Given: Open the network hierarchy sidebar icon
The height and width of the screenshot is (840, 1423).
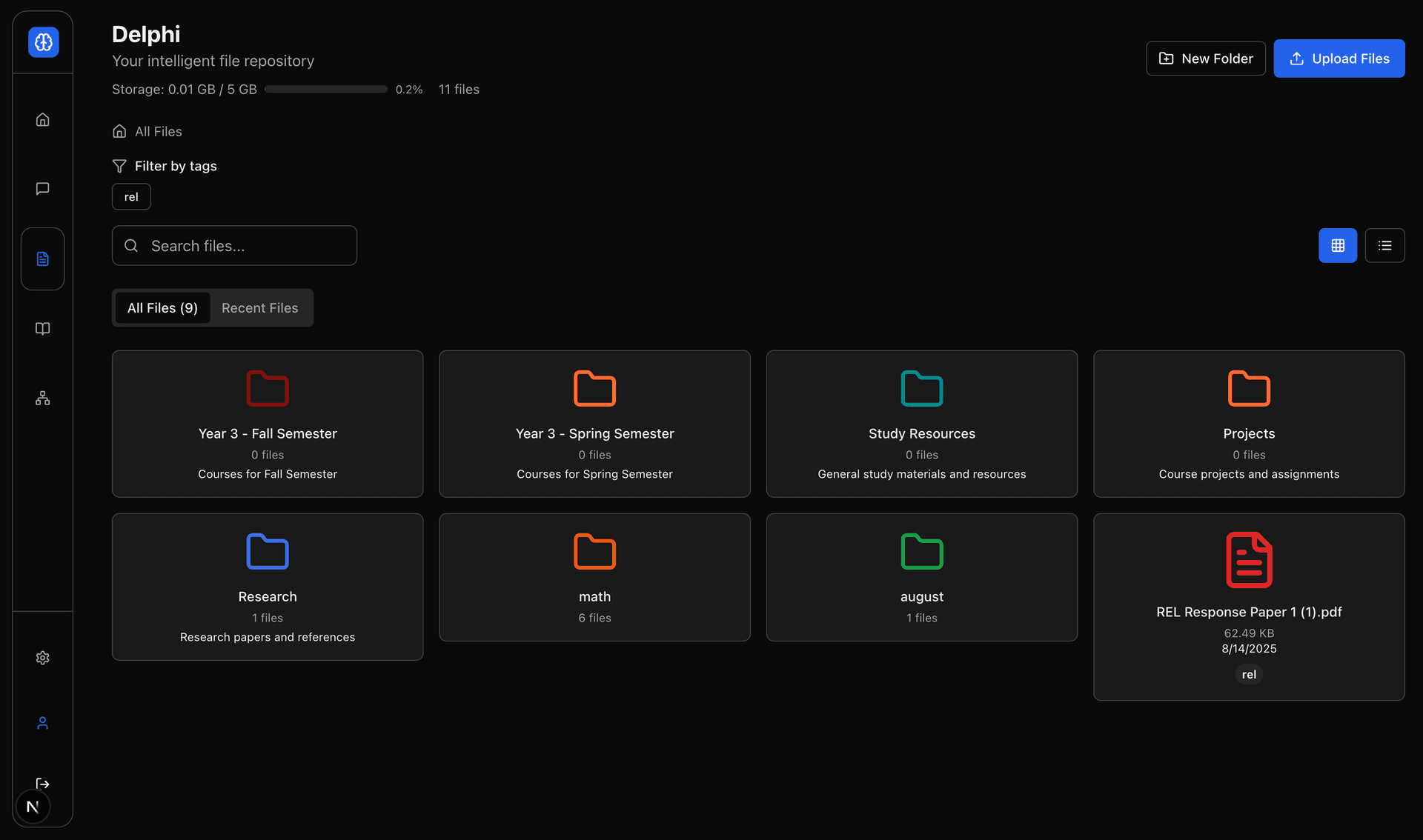Looking at the screenshot, I should (x=43, y=399).
